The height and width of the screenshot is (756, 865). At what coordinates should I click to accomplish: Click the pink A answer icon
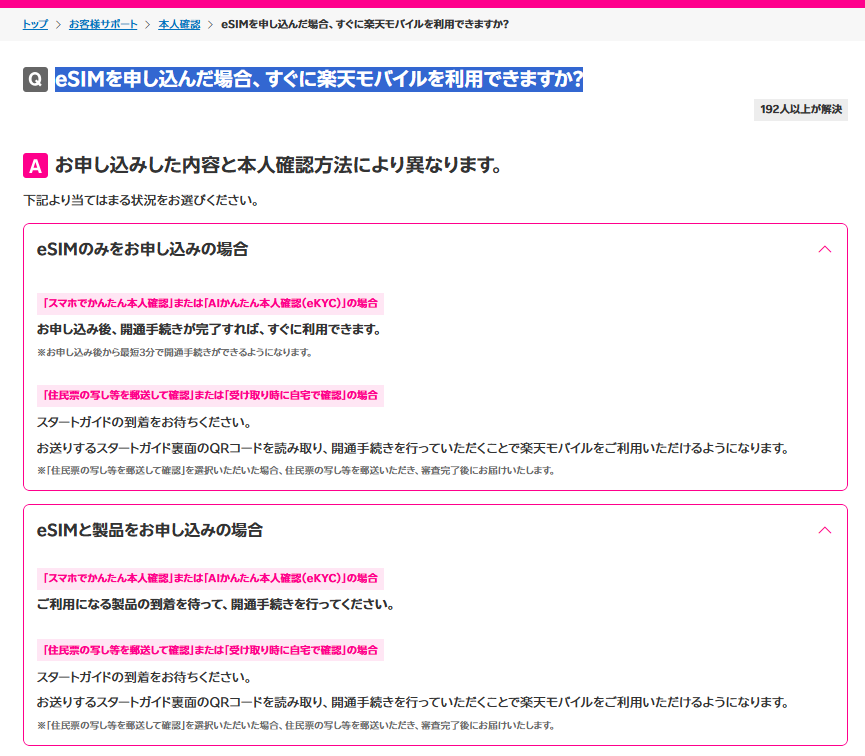[35, 165]
